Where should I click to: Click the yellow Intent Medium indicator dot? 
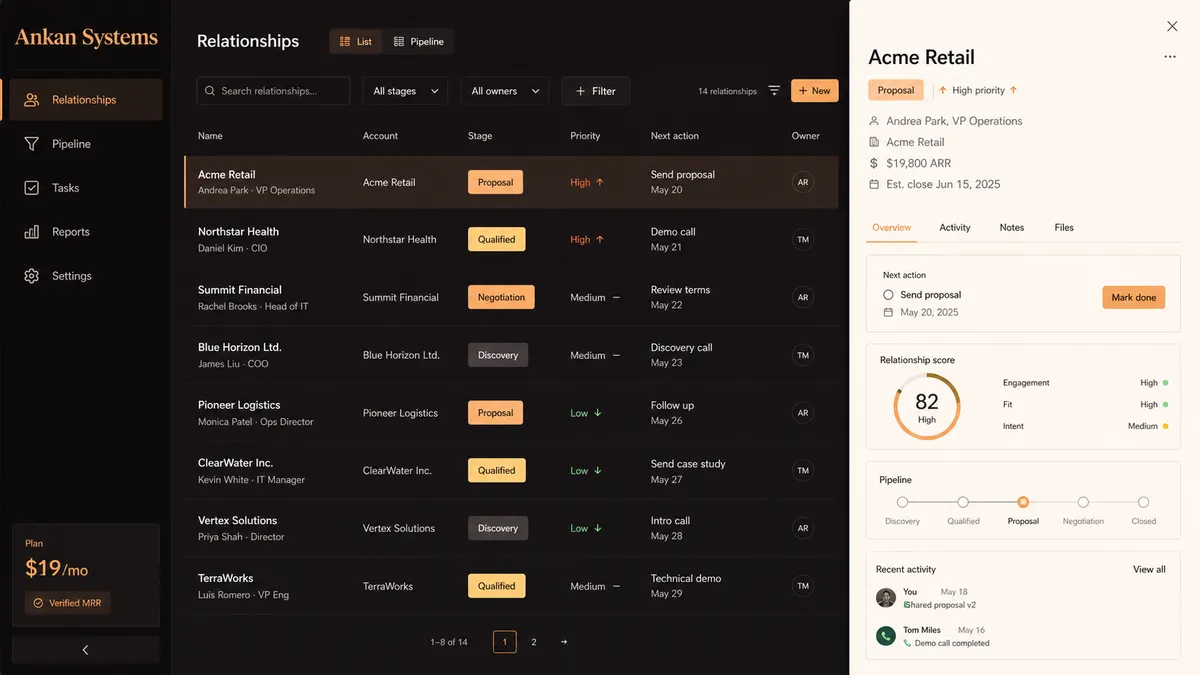[x=1166, y=426]
